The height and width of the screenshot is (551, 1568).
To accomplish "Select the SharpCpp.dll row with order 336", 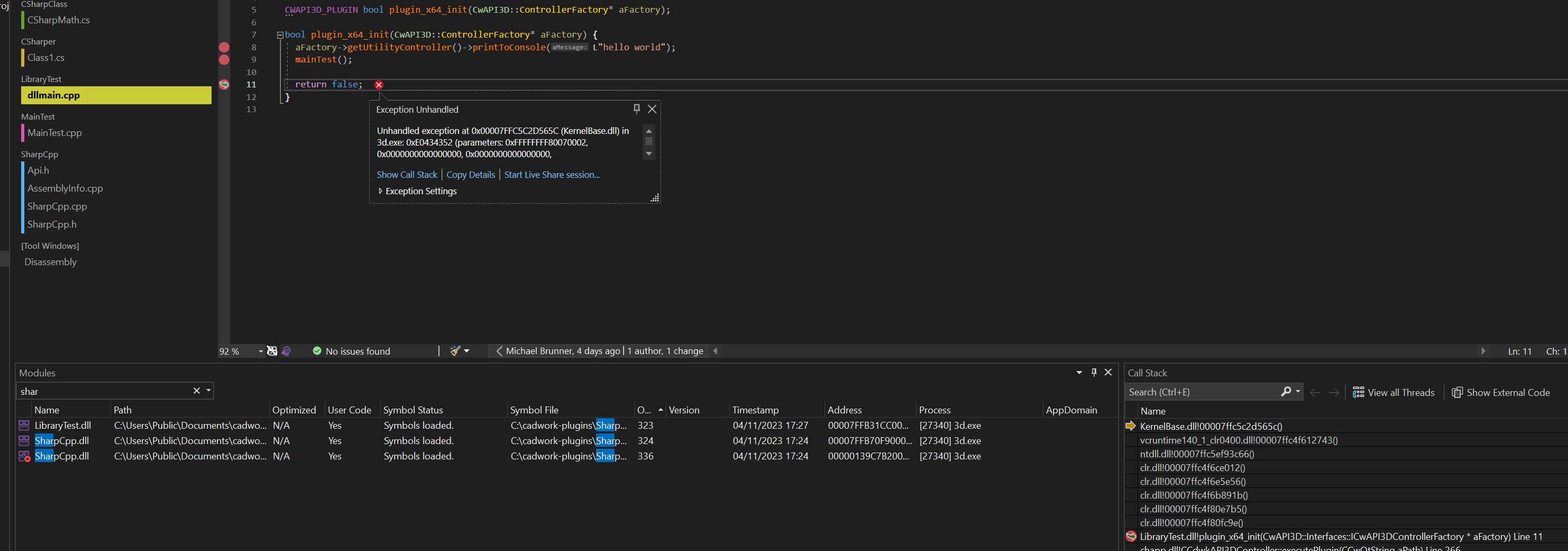I will pos(566,456).
